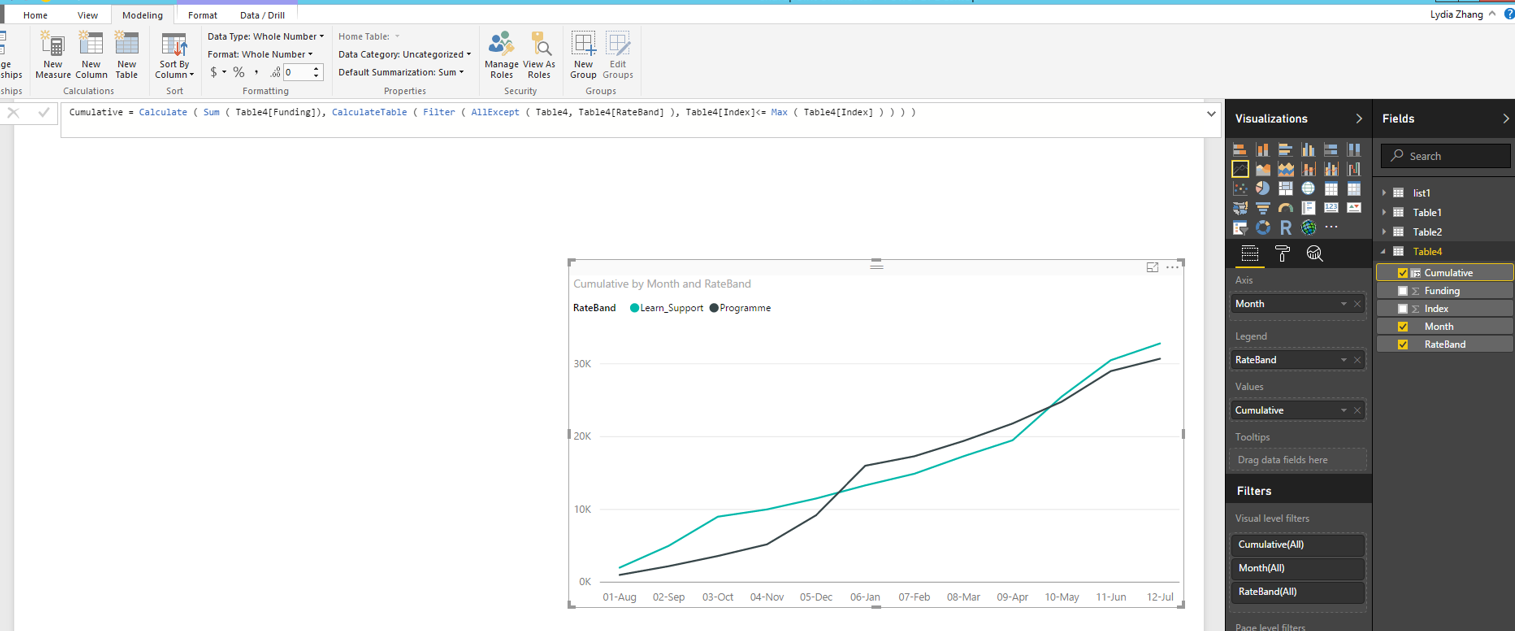Check the Index field checkbox
Image resolution: width=1515 pixels, height=631 pixels.
[1402, 309]
